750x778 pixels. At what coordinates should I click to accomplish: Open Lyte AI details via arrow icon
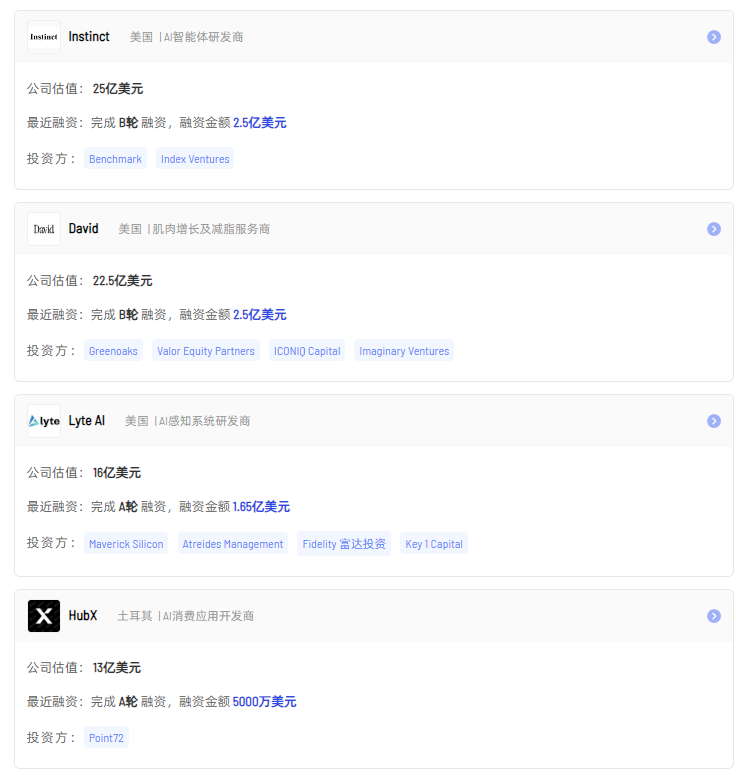[x=714, y=421]
